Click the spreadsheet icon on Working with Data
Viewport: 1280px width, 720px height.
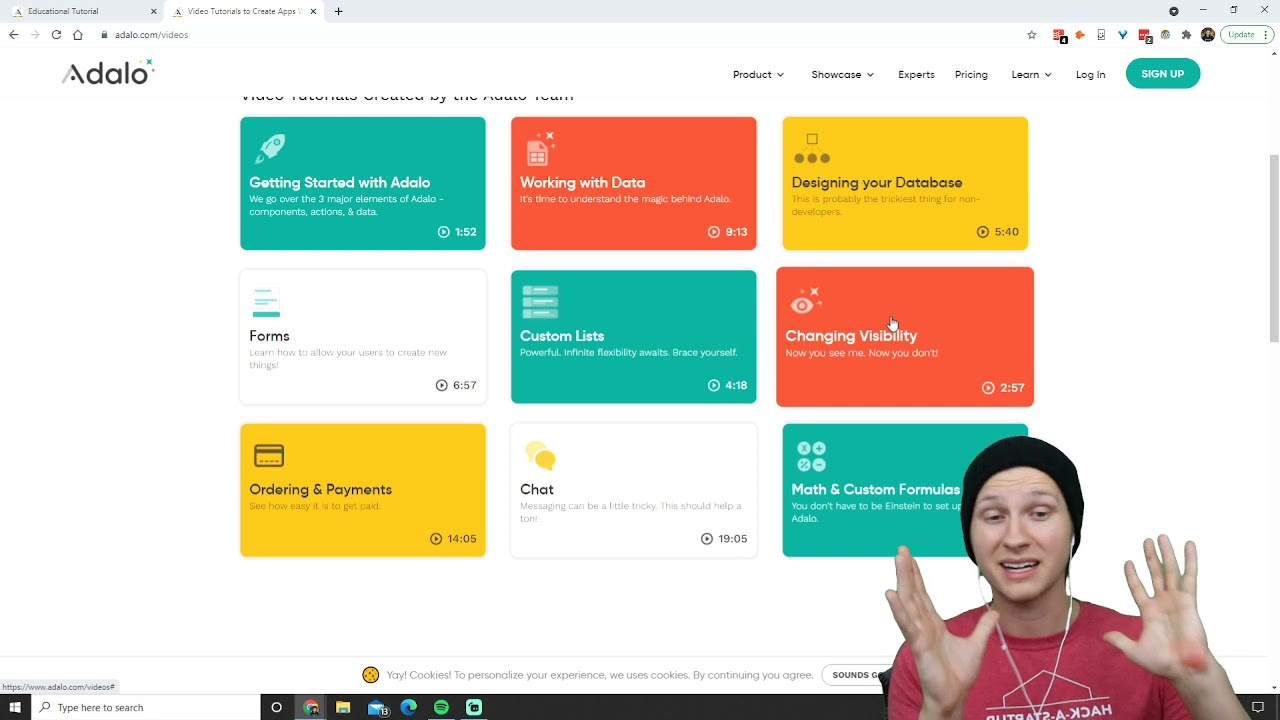[x=540, y=148]
